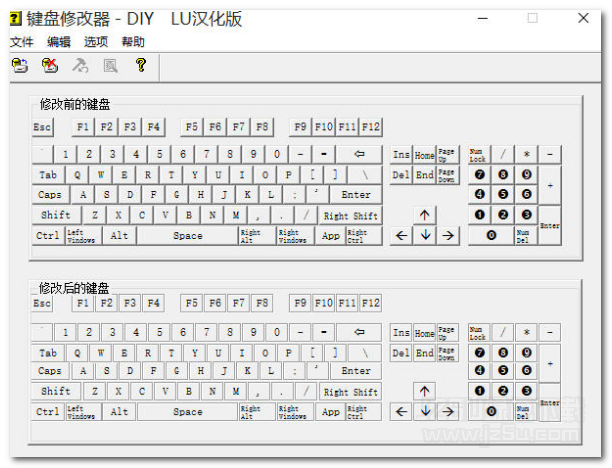Click Right Windows key in 修改后的键盘
The height and width of the screenshot is (468, 612).
click(x=295, y=412)
